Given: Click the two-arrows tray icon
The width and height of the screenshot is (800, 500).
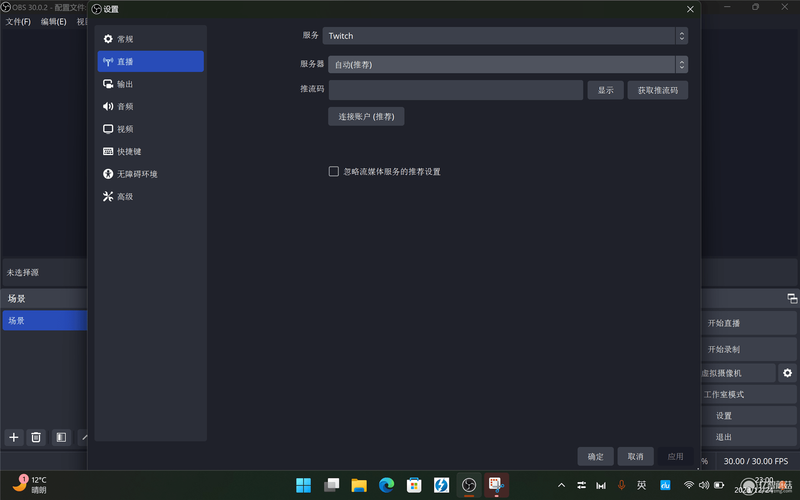Looking at the screenshot, I should [581, 485].
